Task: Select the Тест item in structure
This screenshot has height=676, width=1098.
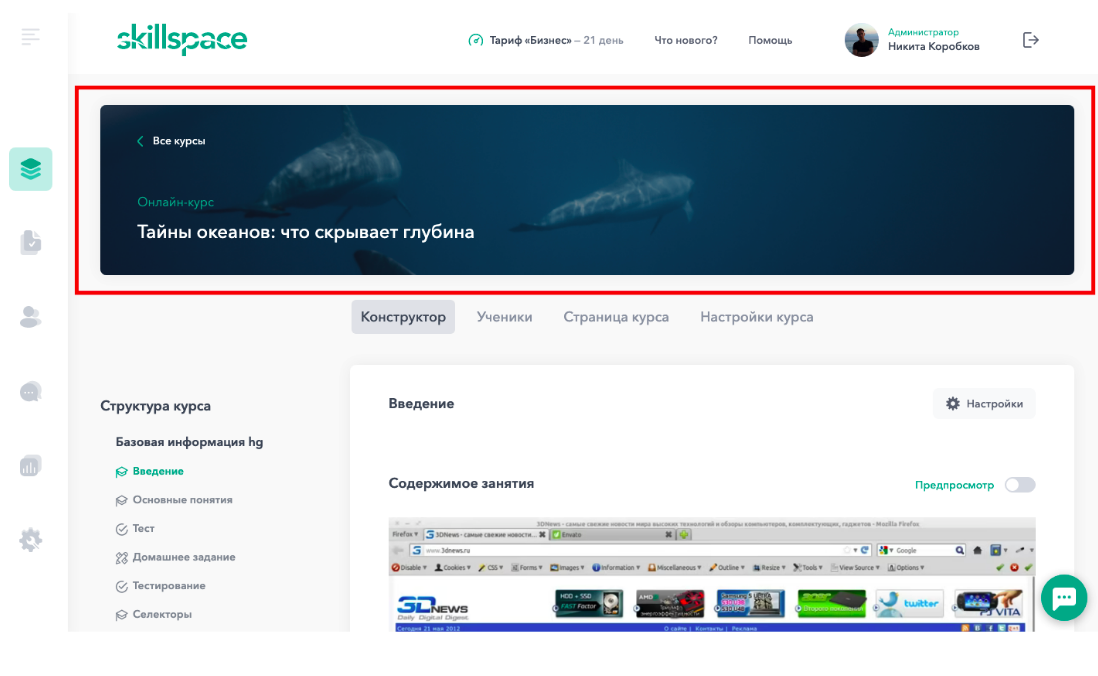Action: point(144,529)
